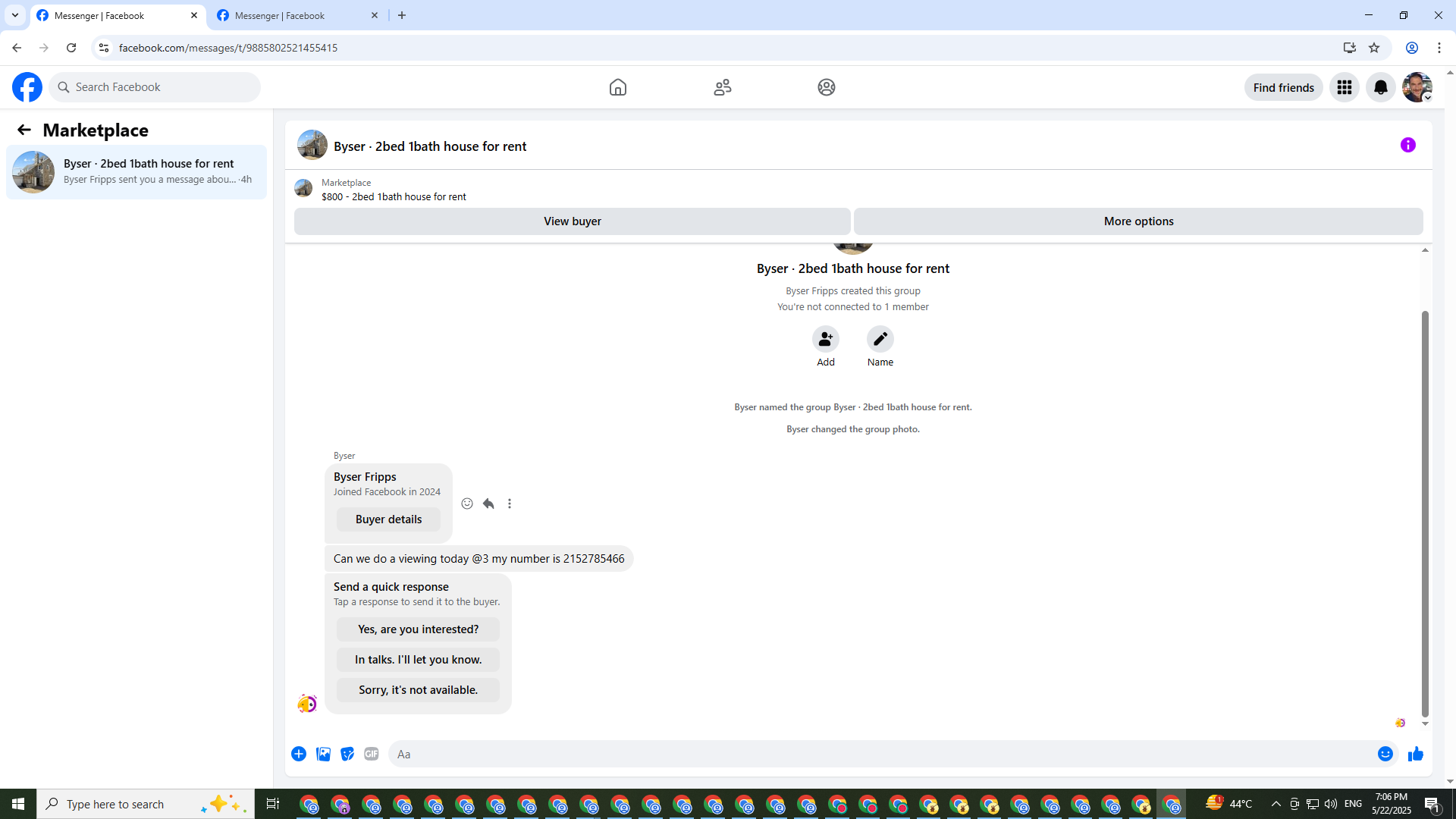Open ENG language input switcher

tap(1354, 804)
